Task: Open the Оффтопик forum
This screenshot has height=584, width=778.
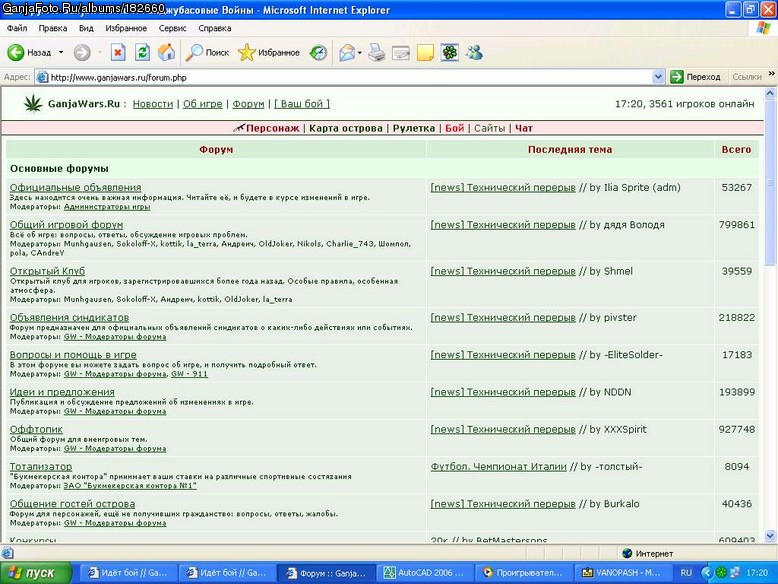Action: [36, 429]
